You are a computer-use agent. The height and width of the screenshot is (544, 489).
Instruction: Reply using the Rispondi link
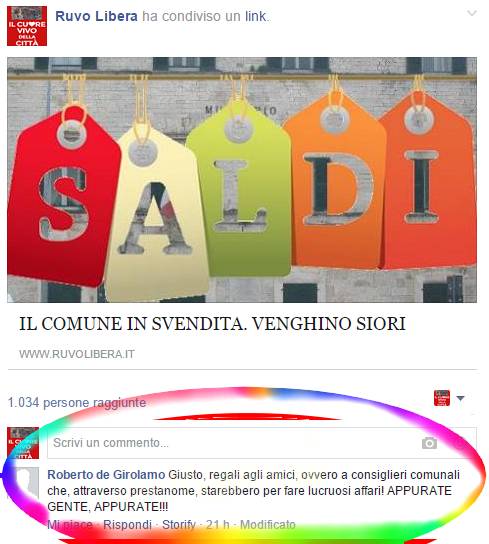click(127, 525)
